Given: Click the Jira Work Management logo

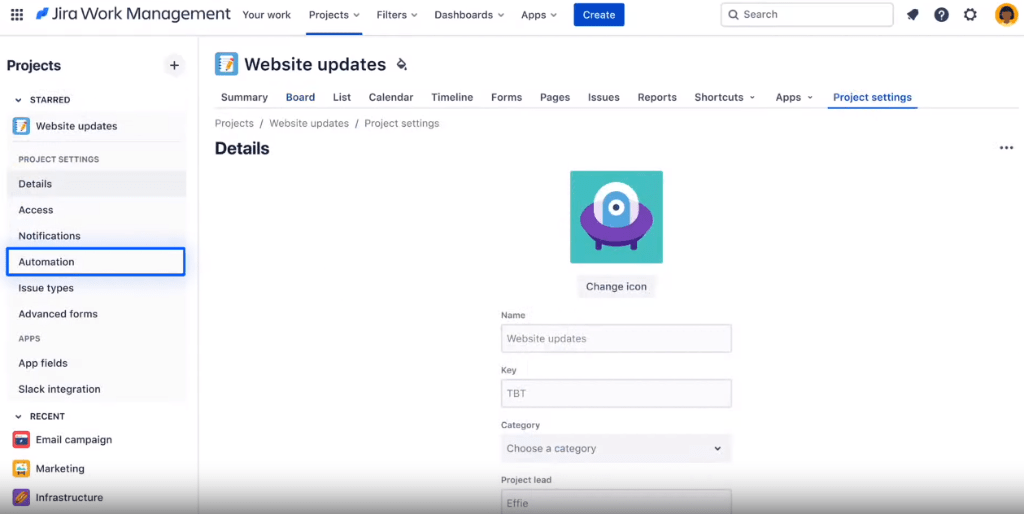Looking at the screenshot, I should (x=133, y=14).
